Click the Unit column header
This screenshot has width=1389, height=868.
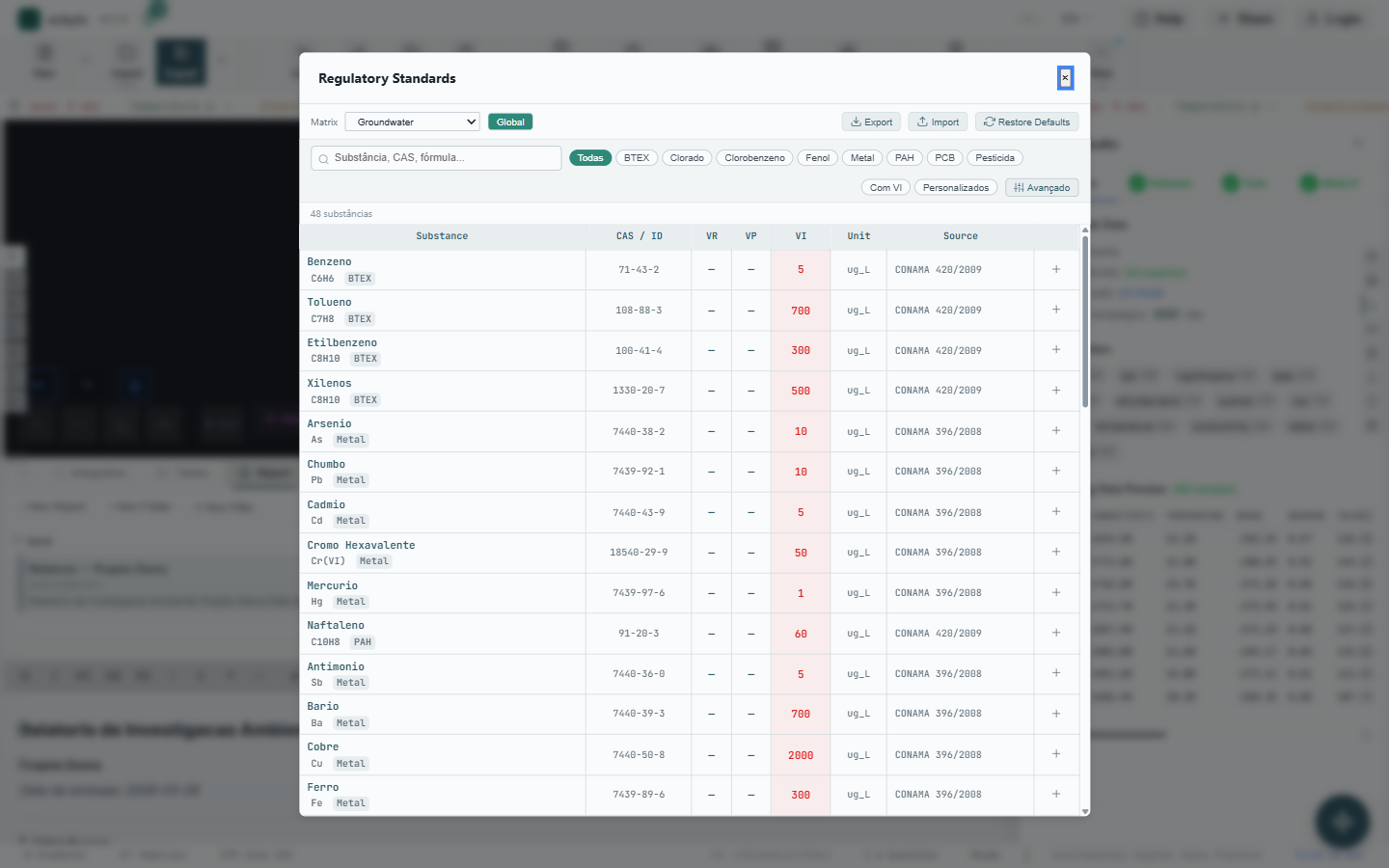point(858,236)
